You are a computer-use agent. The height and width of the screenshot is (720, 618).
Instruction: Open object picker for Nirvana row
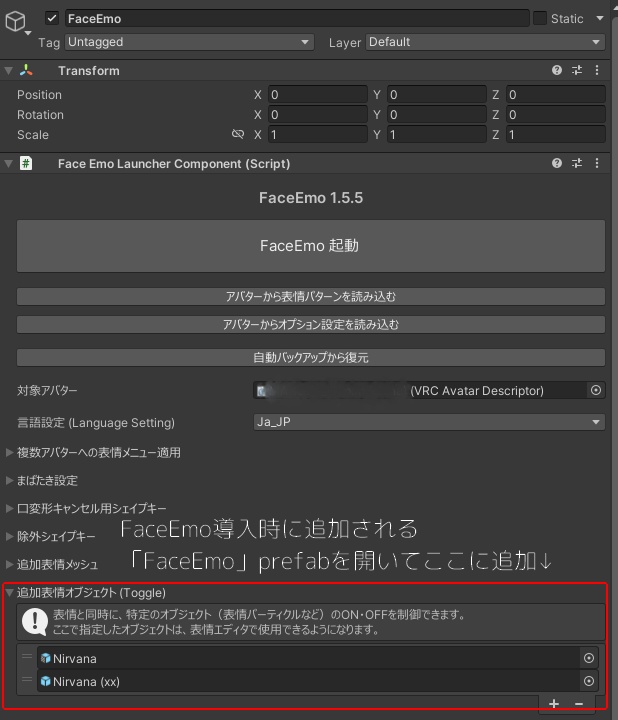click(x=589, y=658)
